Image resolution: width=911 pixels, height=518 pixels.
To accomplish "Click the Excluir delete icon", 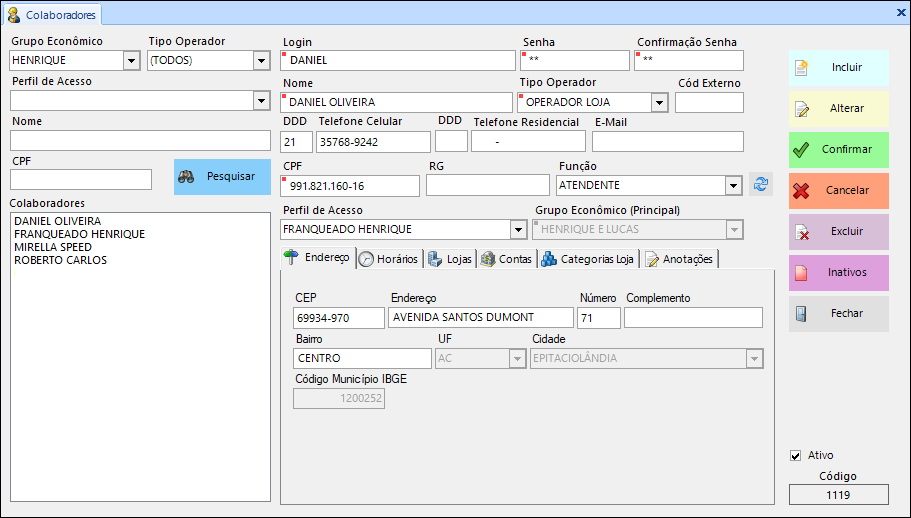I will pyautogui.click(x=800, y=232).
